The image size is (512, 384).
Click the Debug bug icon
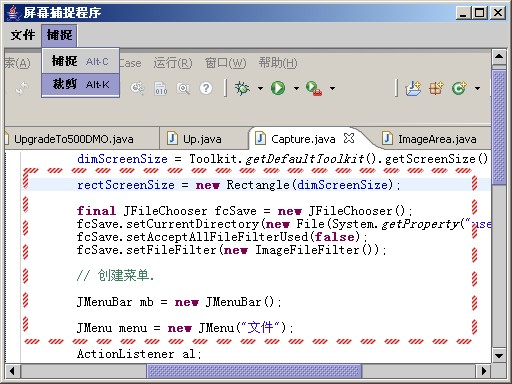[242, 88]
